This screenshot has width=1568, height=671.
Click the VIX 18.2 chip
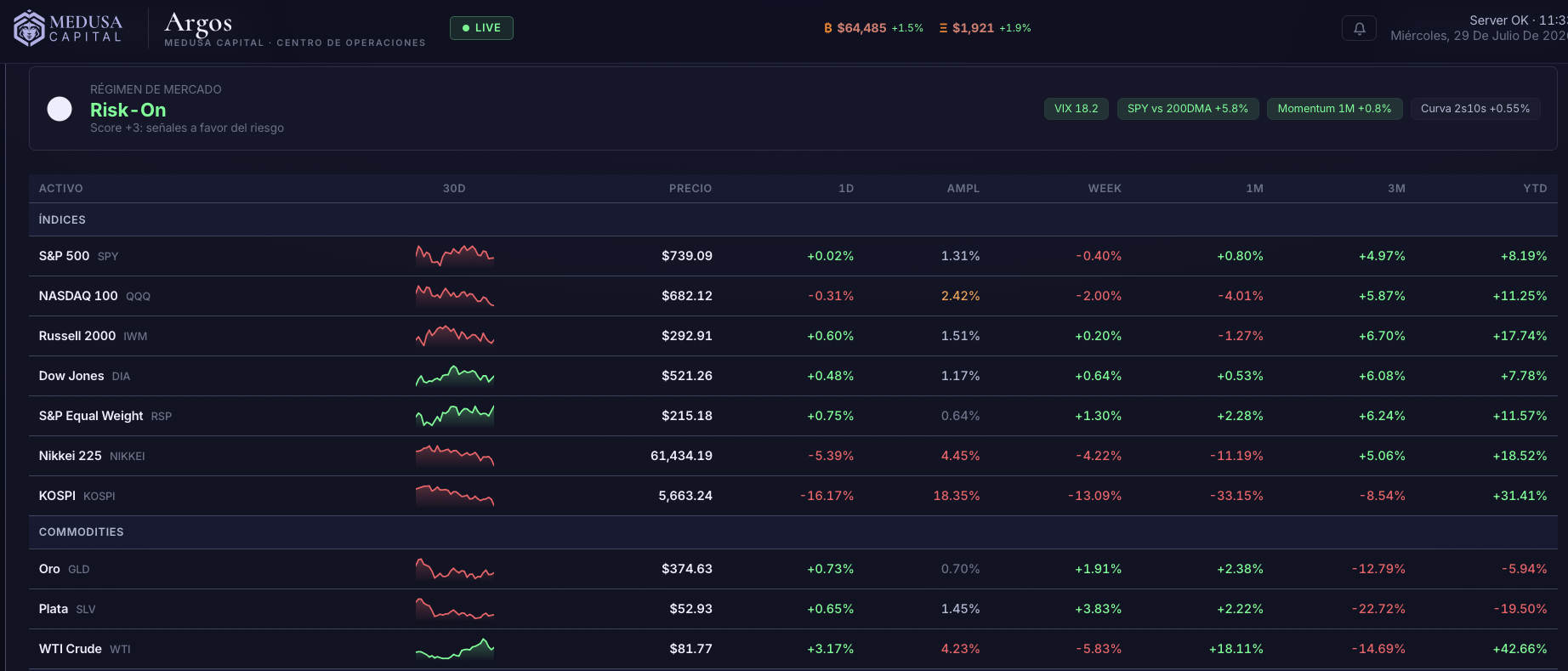pyautogui.click(x=1077, y=109)
